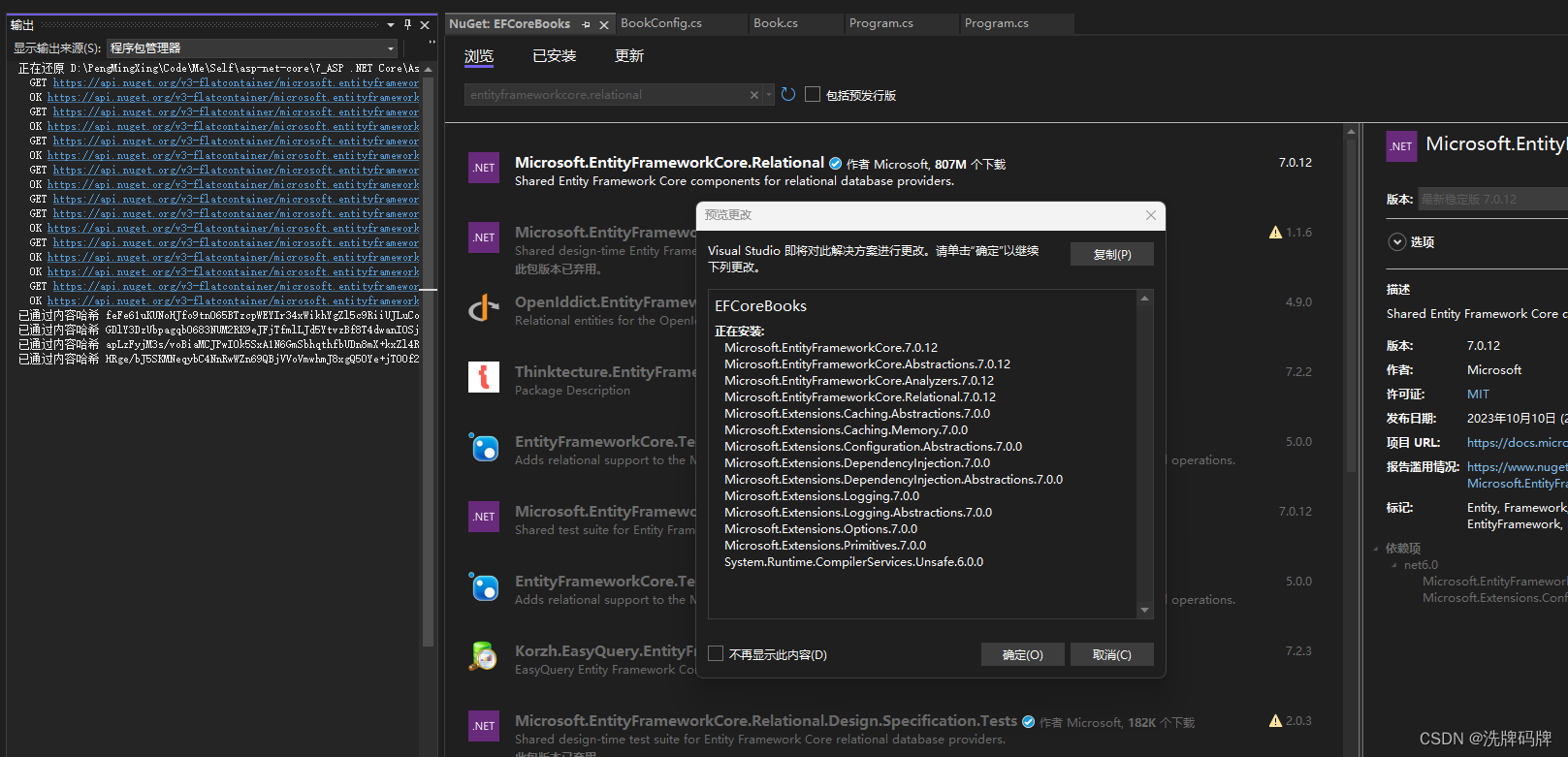Click the first GET api.nuget.org output link
This screenshot has height=757, width=1568.
pyautogui.click(x=236, y=83)
